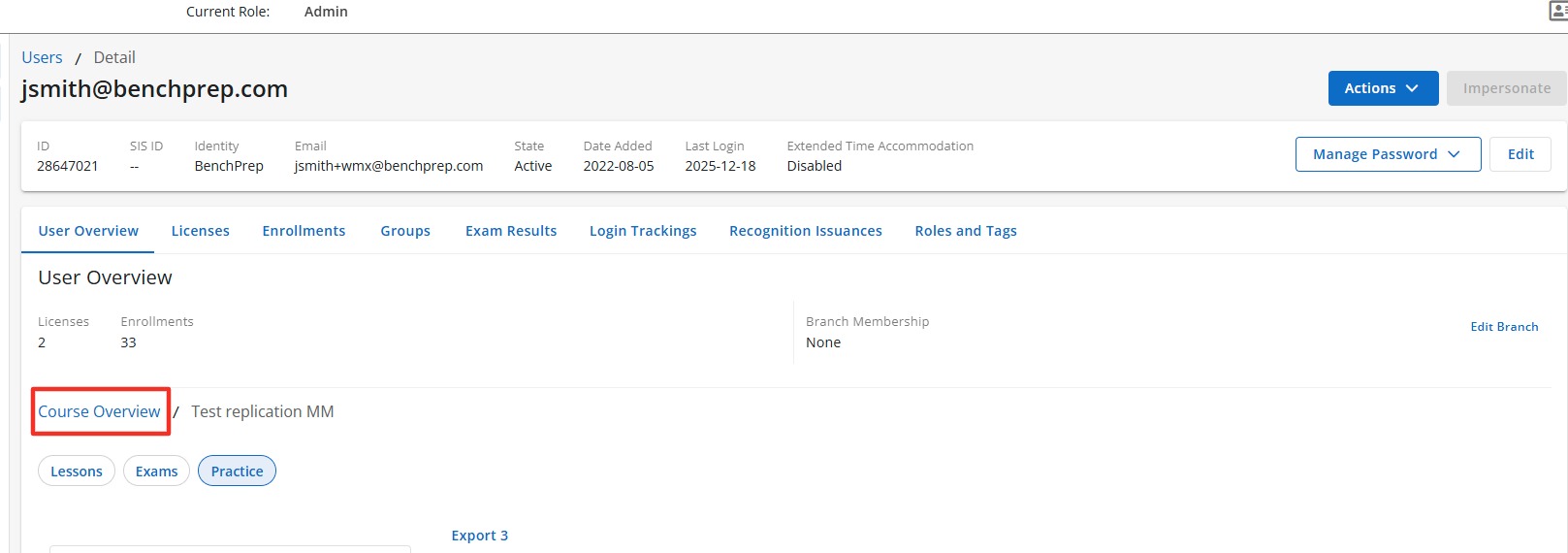Switch to the Licenses tab
Viewport: 1568px width, 553px height.
click(200, 231)
